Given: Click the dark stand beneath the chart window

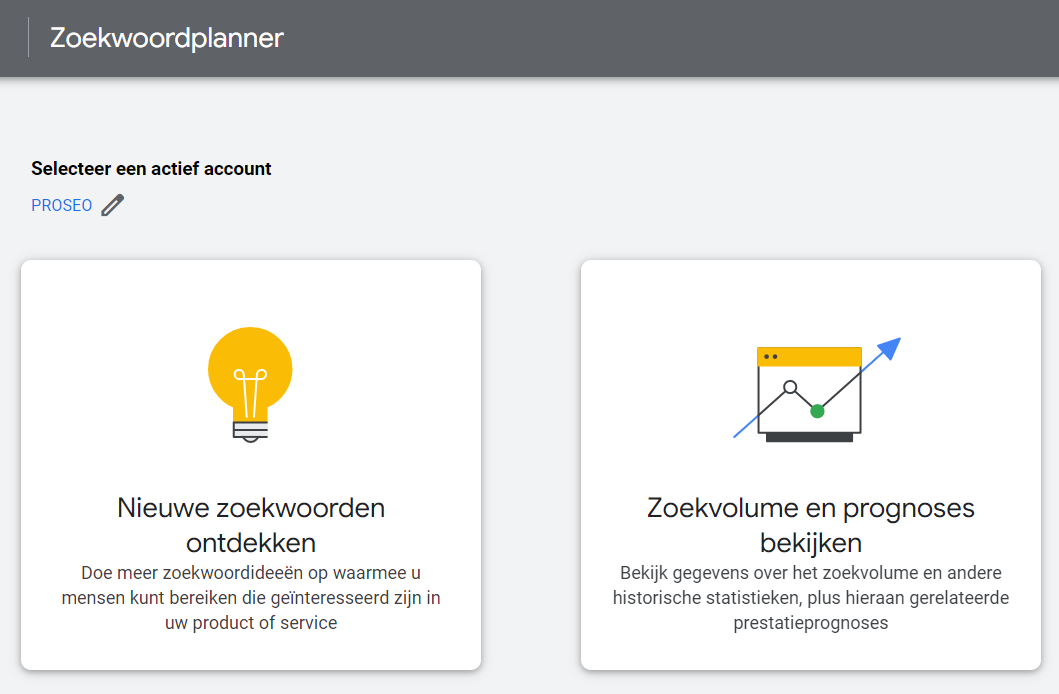Looking at the screenshot, I should 809,437.
